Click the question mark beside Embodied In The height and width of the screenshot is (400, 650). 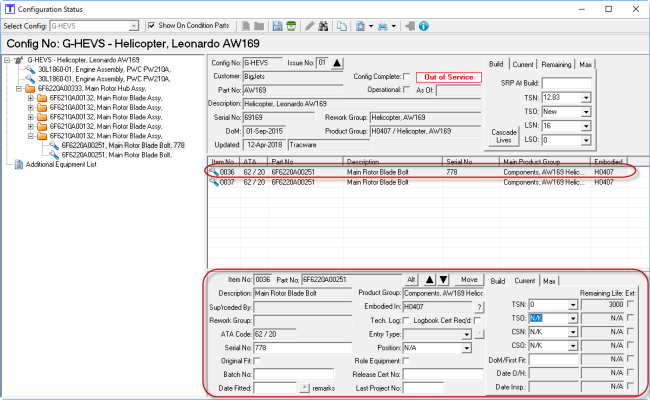pyautogui.click(x=479, y=307)
